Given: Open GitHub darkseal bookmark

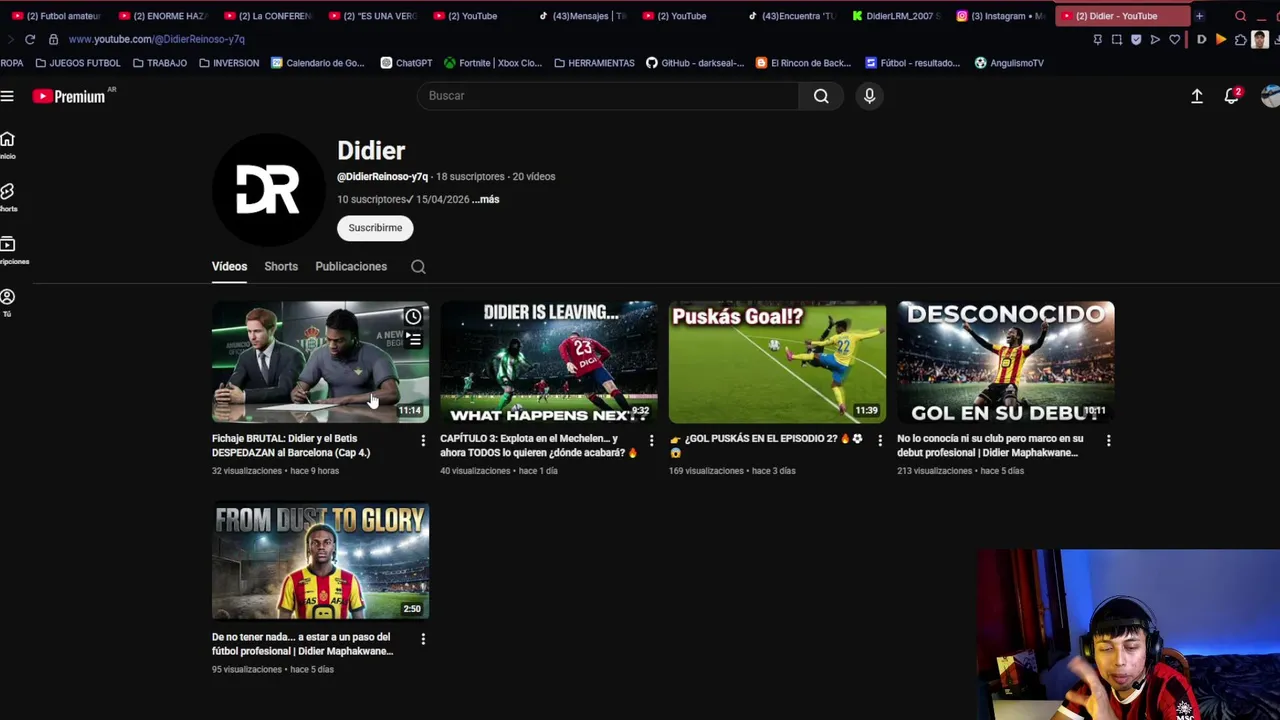Looking at the screenshot, I should coord(695,63).
